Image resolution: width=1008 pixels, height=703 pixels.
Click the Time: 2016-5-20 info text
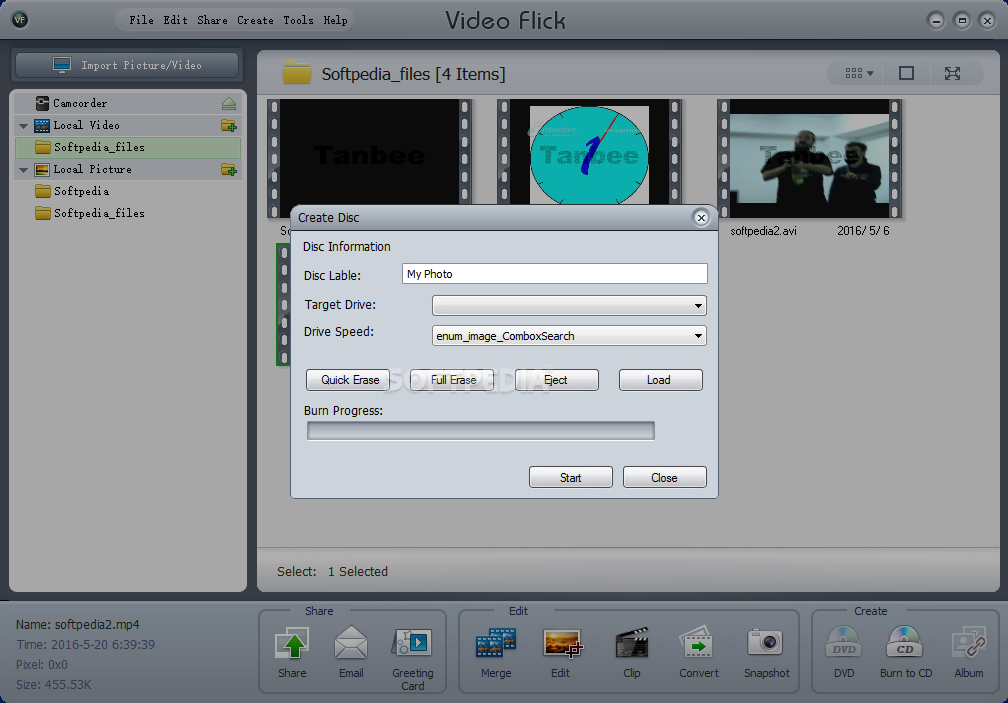coord(86,645)
